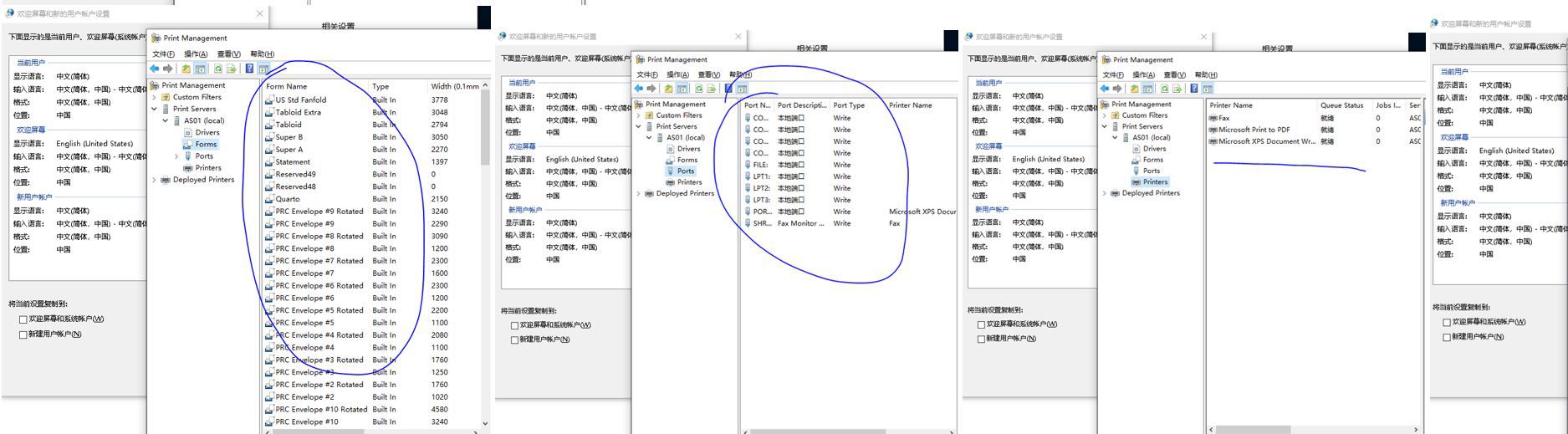This screenshot has height=434, width=1568.
Task: Toggle action pane icon in Printers-view window toolbar
Action: click(x=1208, y=89)
